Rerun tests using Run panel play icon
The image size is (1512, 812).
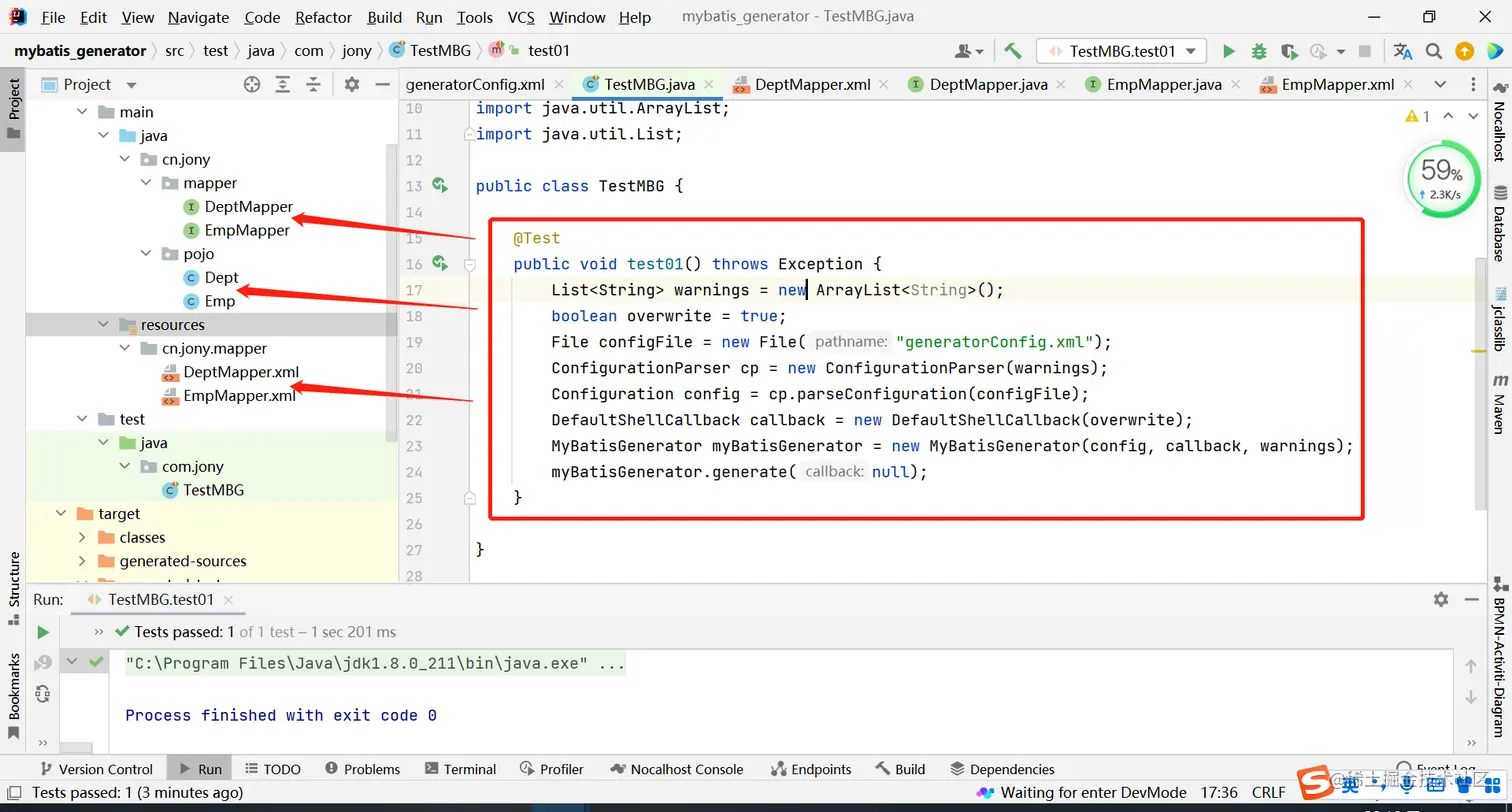pyautogui.click(x=43, y=632)
